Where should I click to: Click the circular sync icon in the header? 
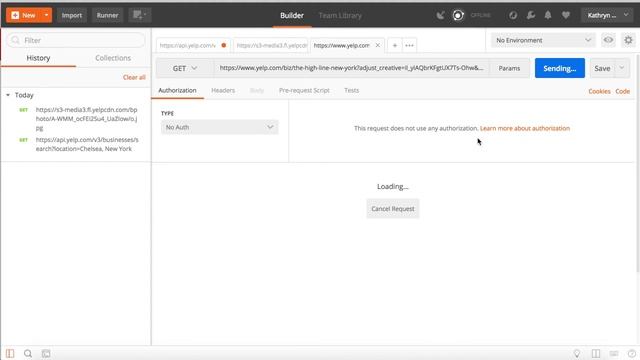point(513,16)
